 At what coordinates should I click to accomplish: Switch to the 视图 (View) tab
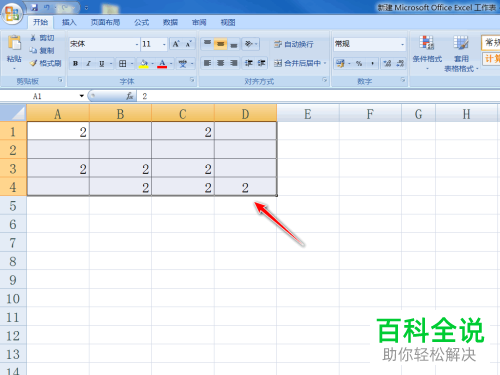pyautogui.click(x=228, y=22)
